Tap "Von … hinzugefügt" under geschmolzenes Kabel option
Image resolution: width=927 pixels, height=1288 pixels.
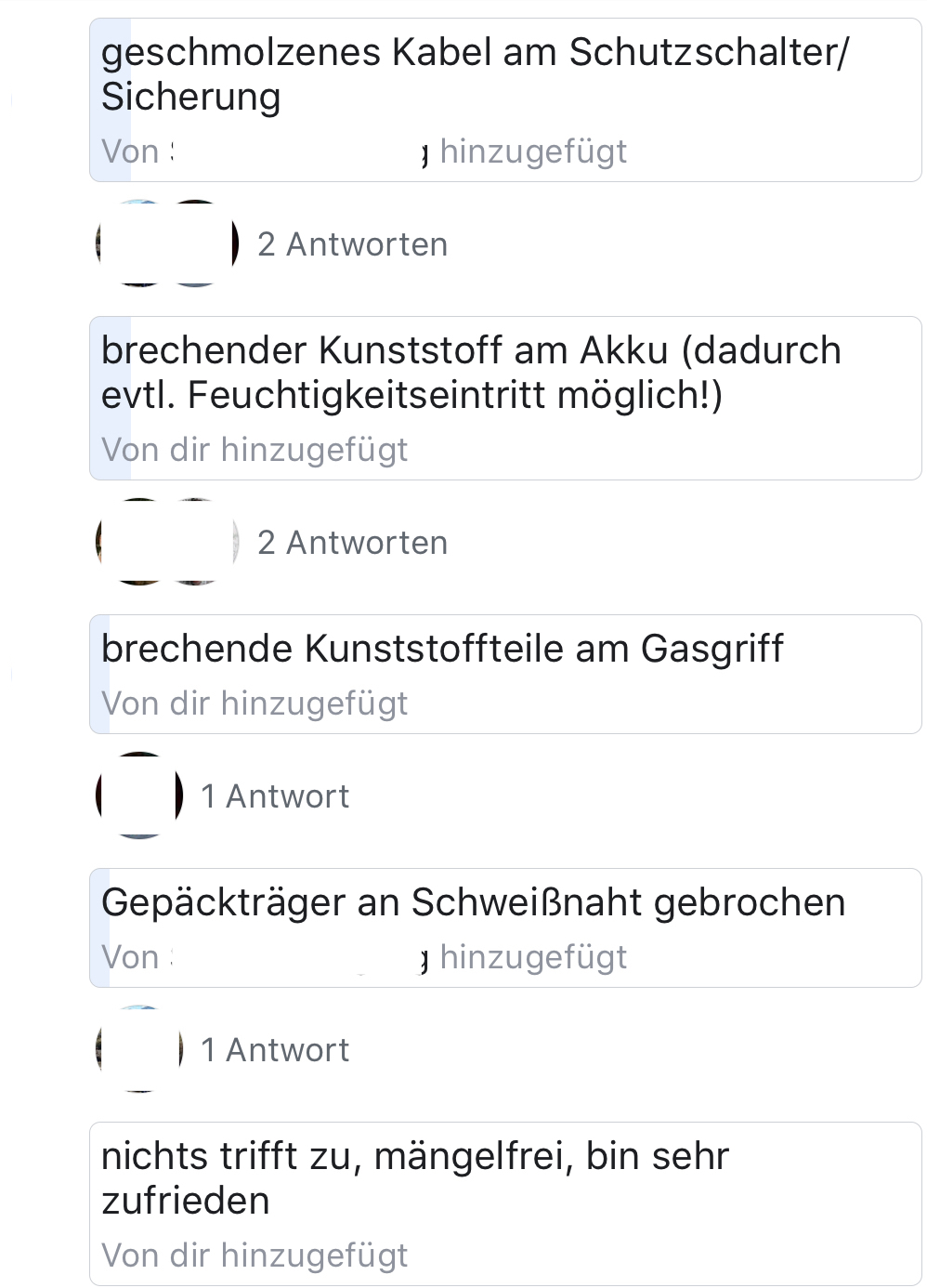click(x=364, y=151)
